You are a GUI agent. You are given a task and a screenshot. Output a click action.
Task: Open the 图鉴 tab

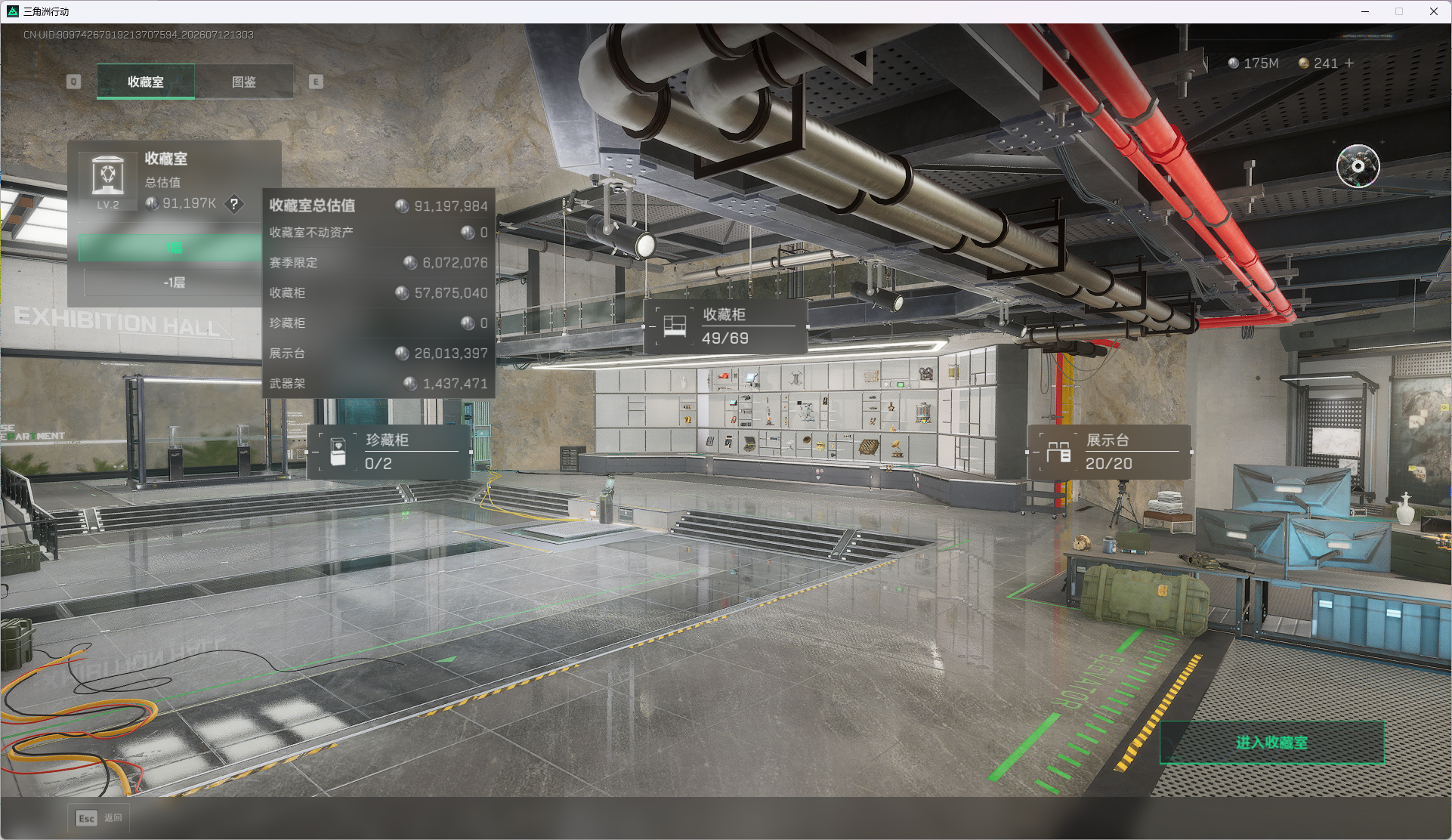(244, 82)
